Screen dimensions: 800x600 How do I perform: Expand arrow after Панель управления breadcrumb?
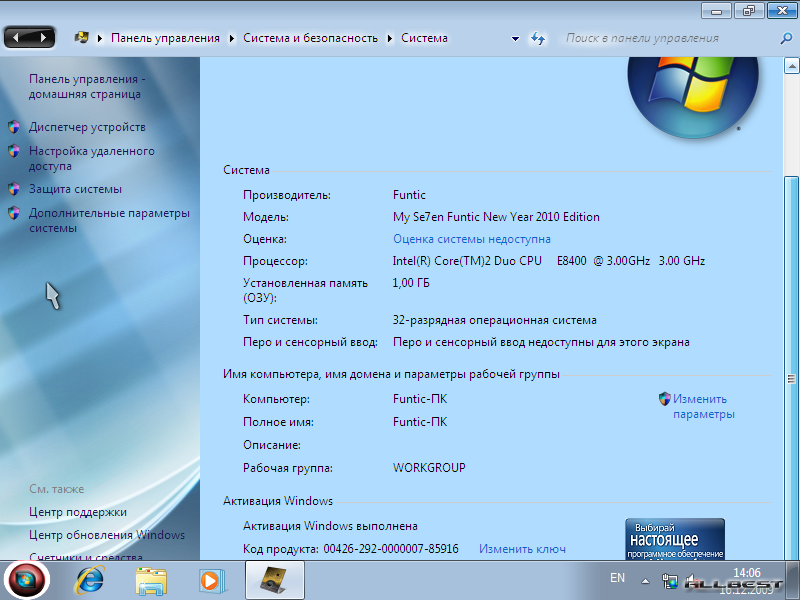[232, 38]
